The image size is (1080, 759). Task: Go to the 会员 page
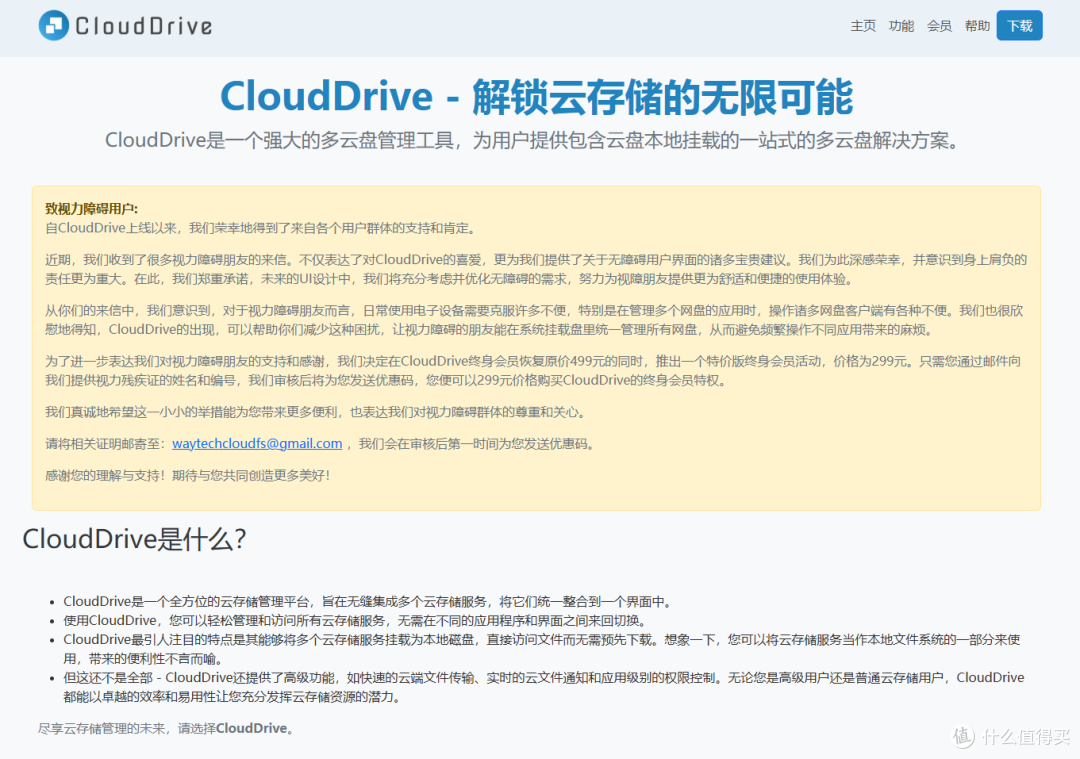[939, 26]
